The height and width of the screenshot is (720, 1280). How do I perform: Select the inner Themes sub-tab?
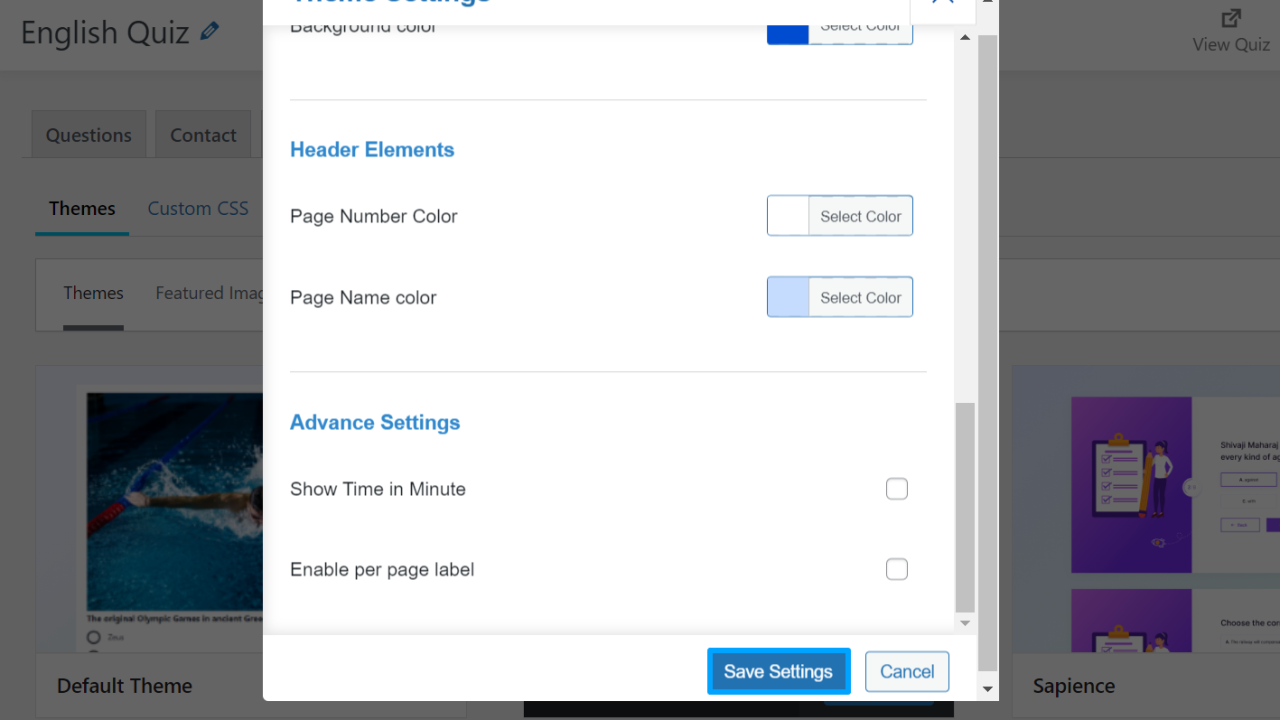tap(93, 293)
